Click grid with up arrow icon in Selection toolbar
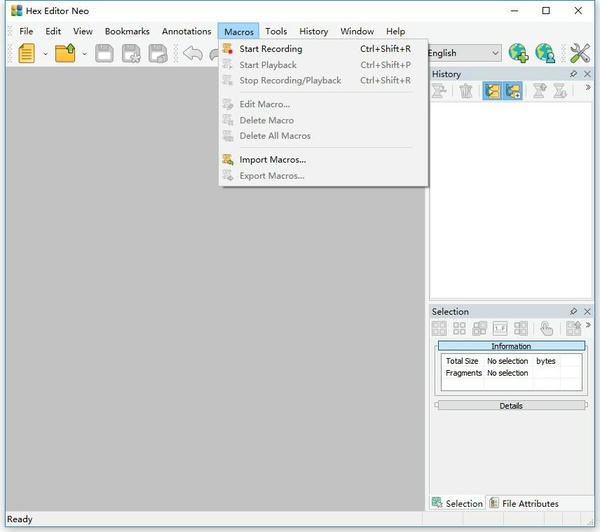 point(573,328)
